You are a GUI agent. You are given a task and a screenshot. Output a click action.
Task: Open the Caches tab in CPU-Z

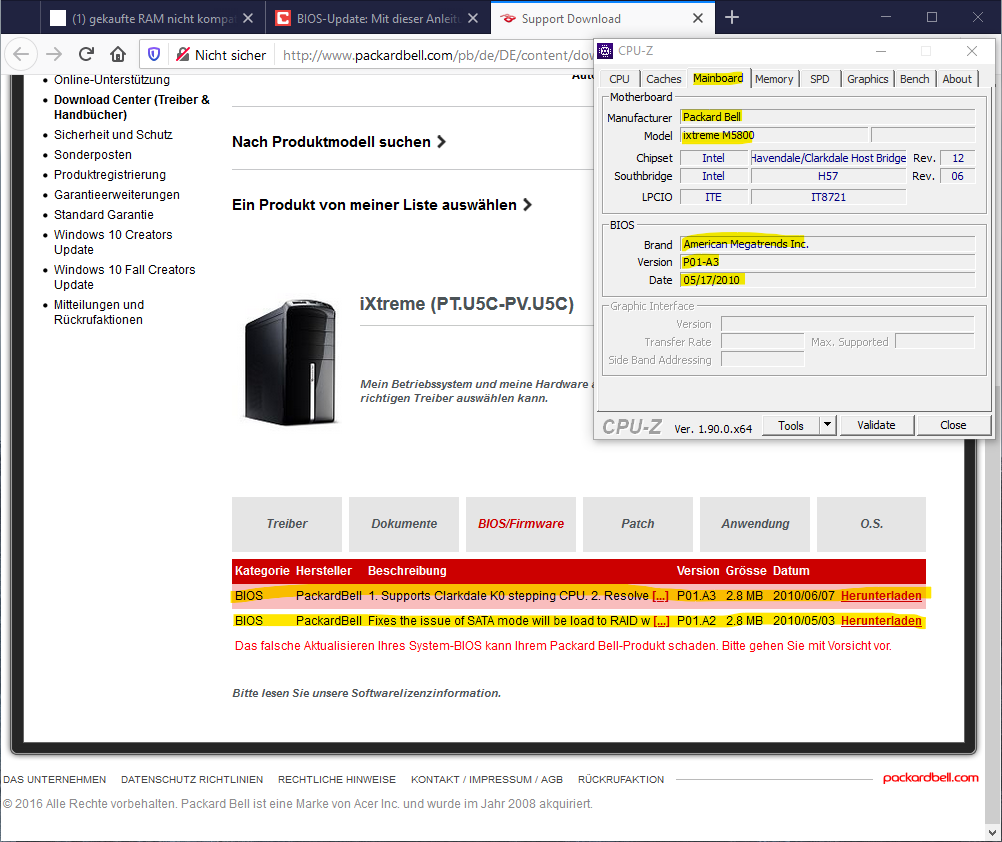(x=663, y=79)
